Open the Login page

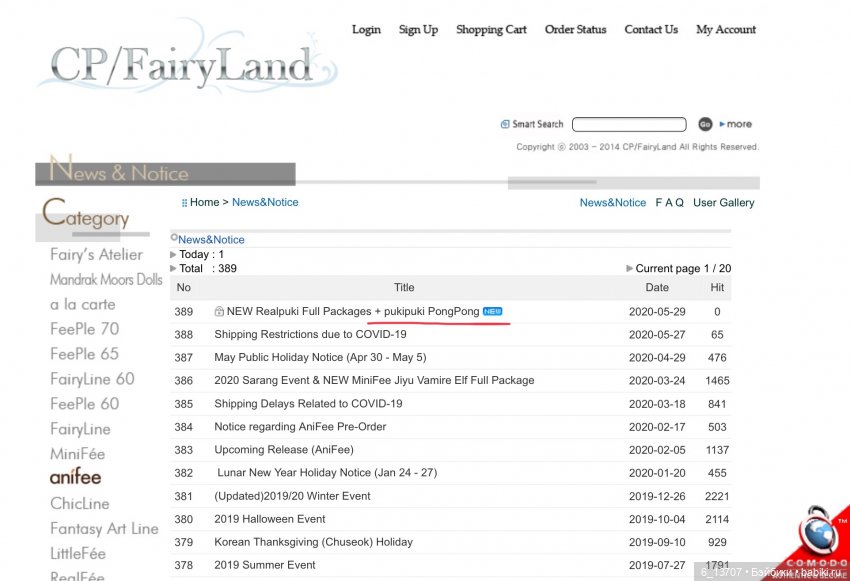tap(366, 30)
